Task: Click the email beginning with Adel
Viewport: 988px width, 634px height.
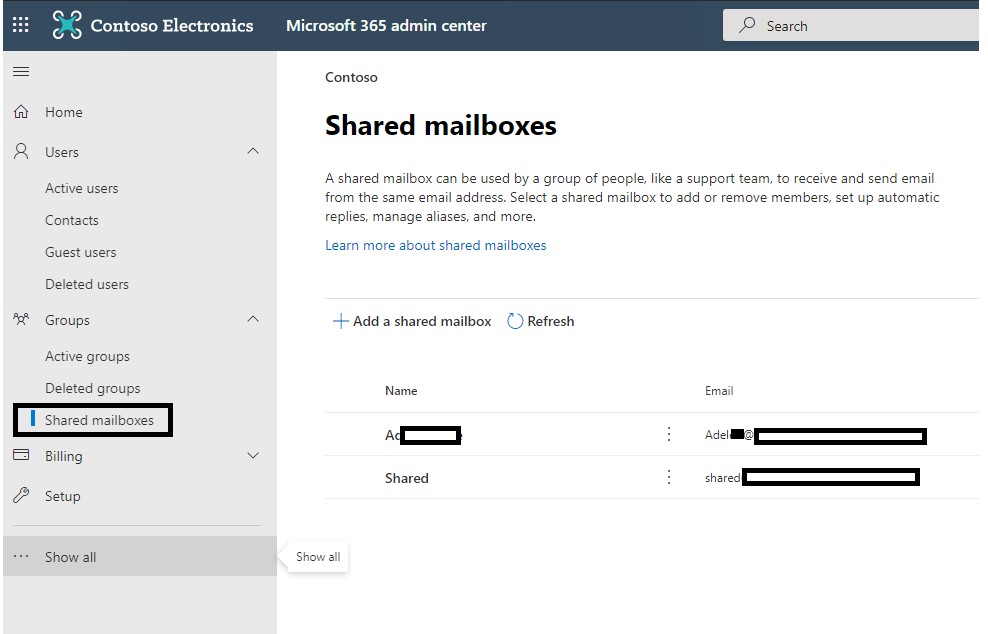Action: (815, 435)
